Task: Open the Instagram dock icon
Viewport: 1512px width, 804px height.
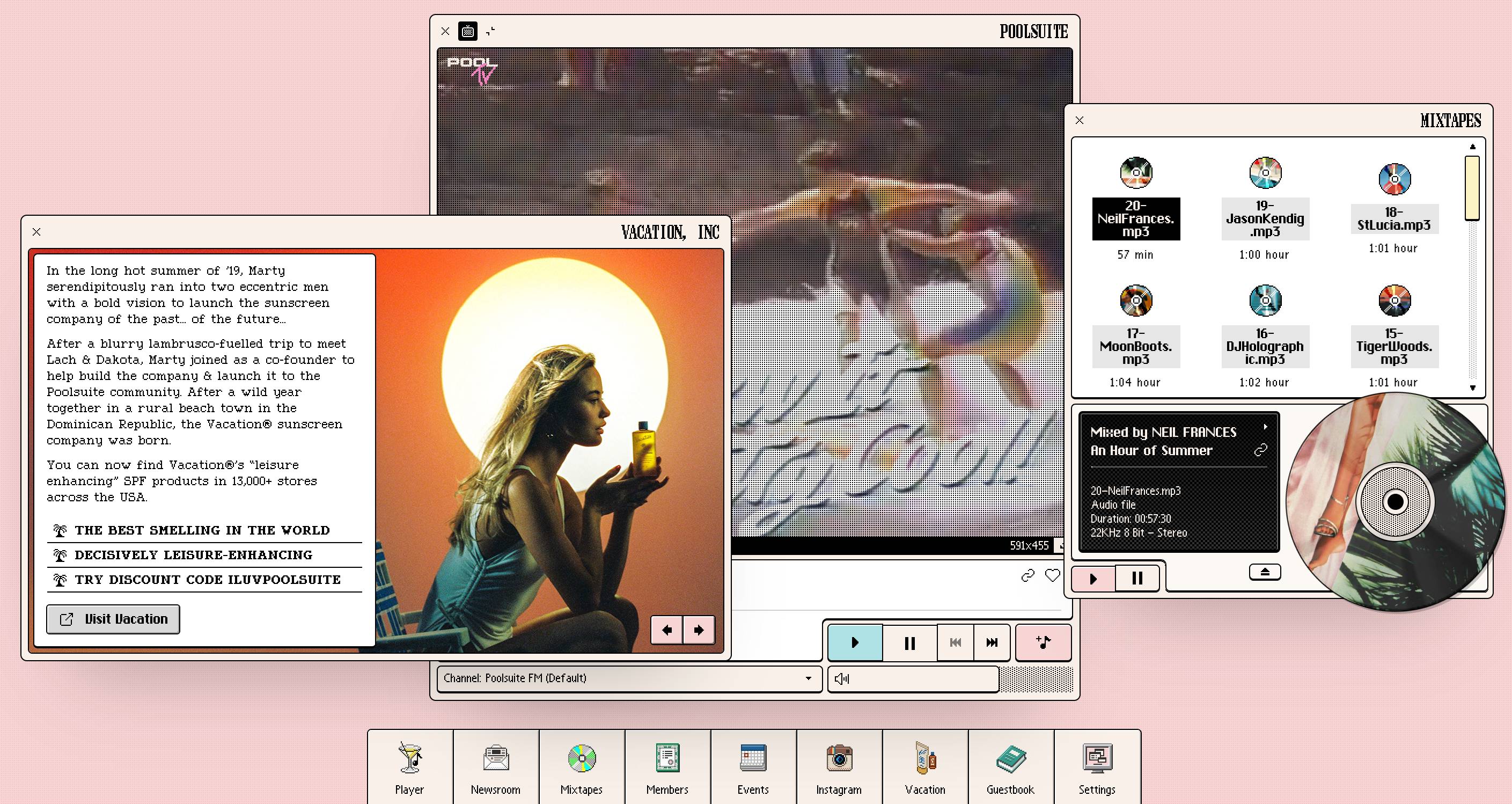Action: pos(839,768)
